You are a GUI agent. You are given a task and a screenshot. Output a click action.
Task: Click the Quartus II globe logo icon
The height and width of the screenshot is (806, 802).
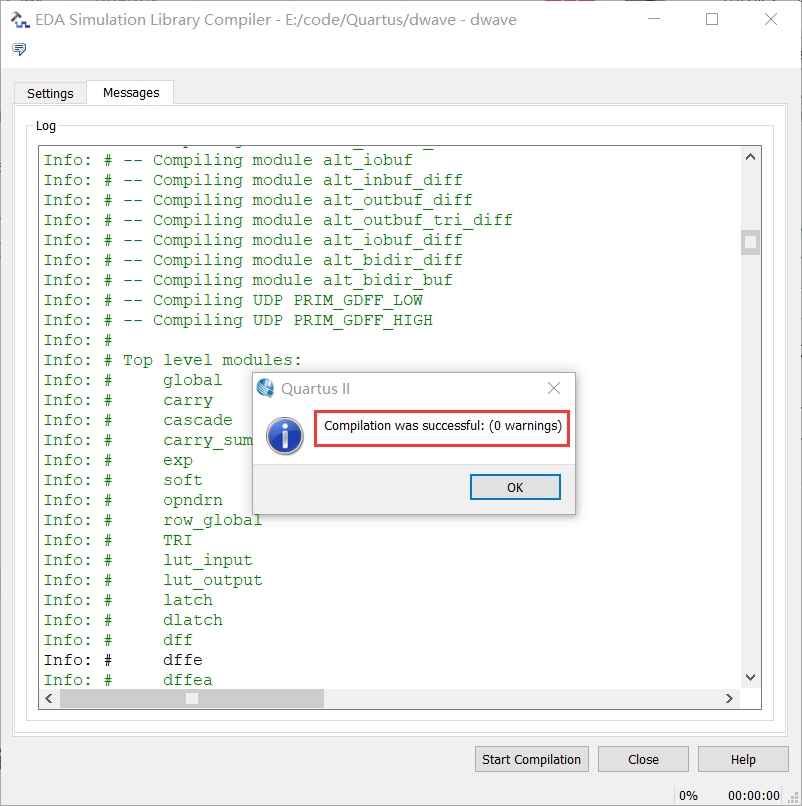coord(266,388)
